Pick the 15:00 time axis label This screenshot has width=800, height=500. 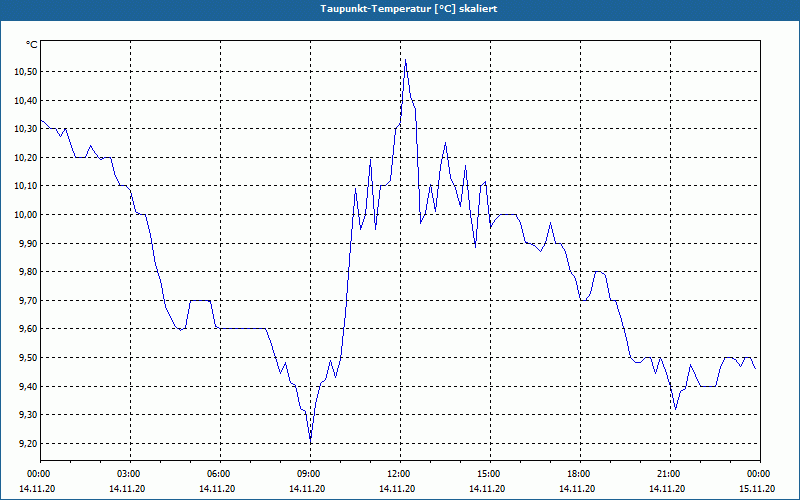(x=489, y=474)
